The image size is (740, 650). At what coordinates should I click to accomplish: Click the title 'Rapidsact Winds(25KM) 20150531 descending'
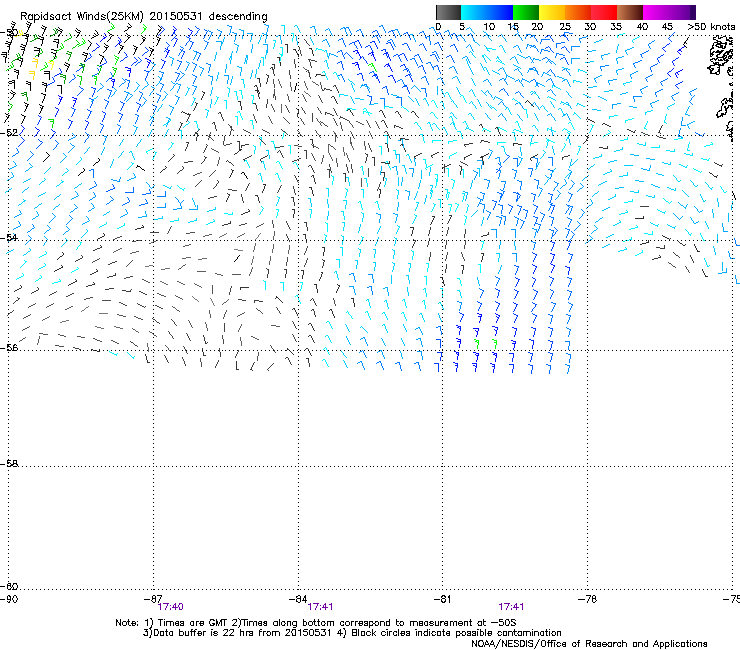143,16
